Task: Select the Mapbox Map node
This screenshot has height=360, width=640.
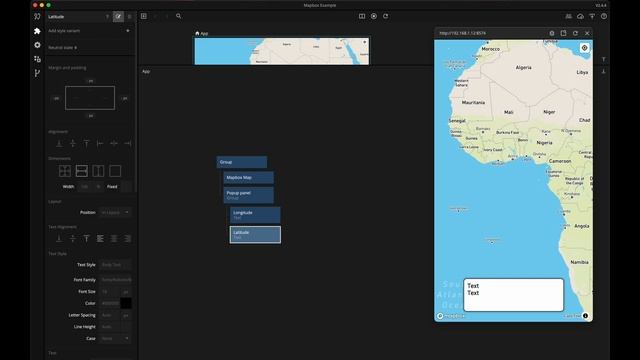Action: tap(249, 178)
